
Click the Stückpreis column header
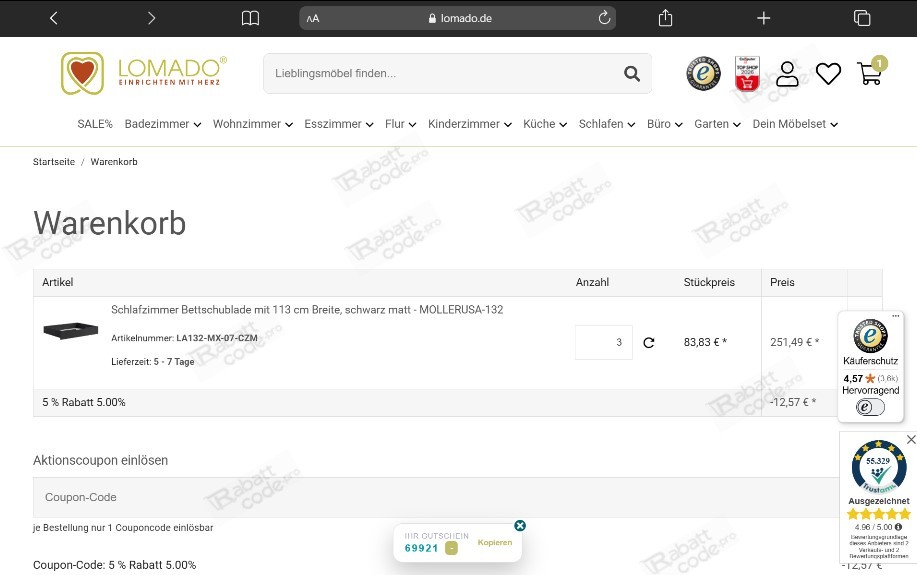[709, 283]
